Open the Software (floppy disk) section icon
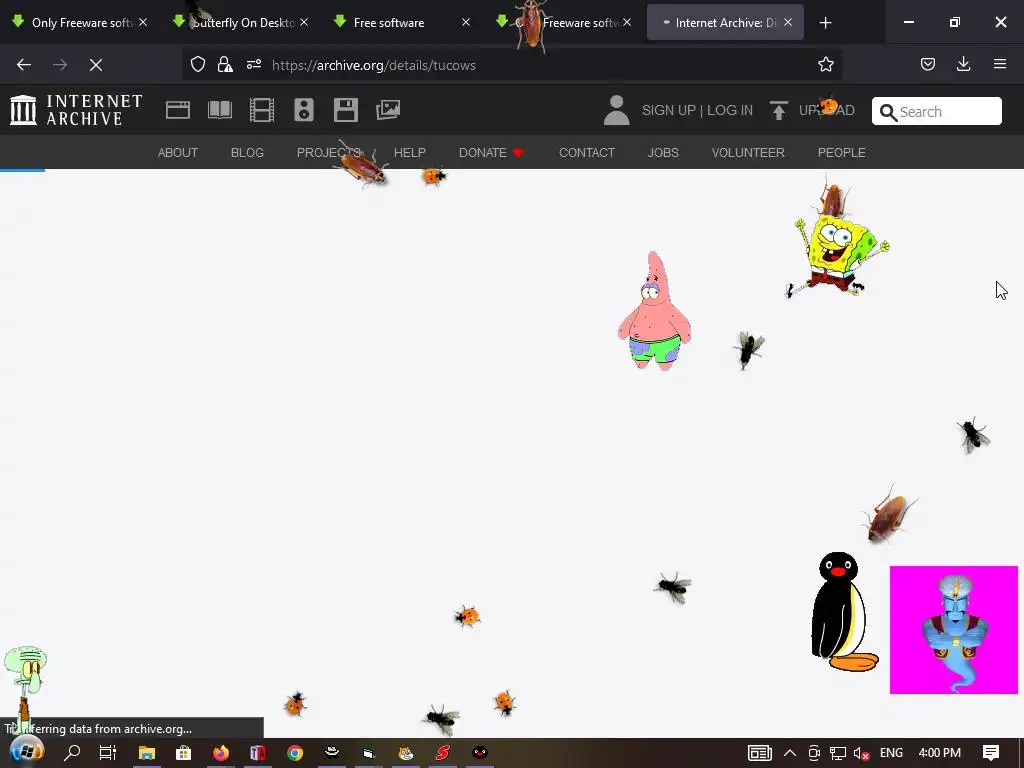 345,110
